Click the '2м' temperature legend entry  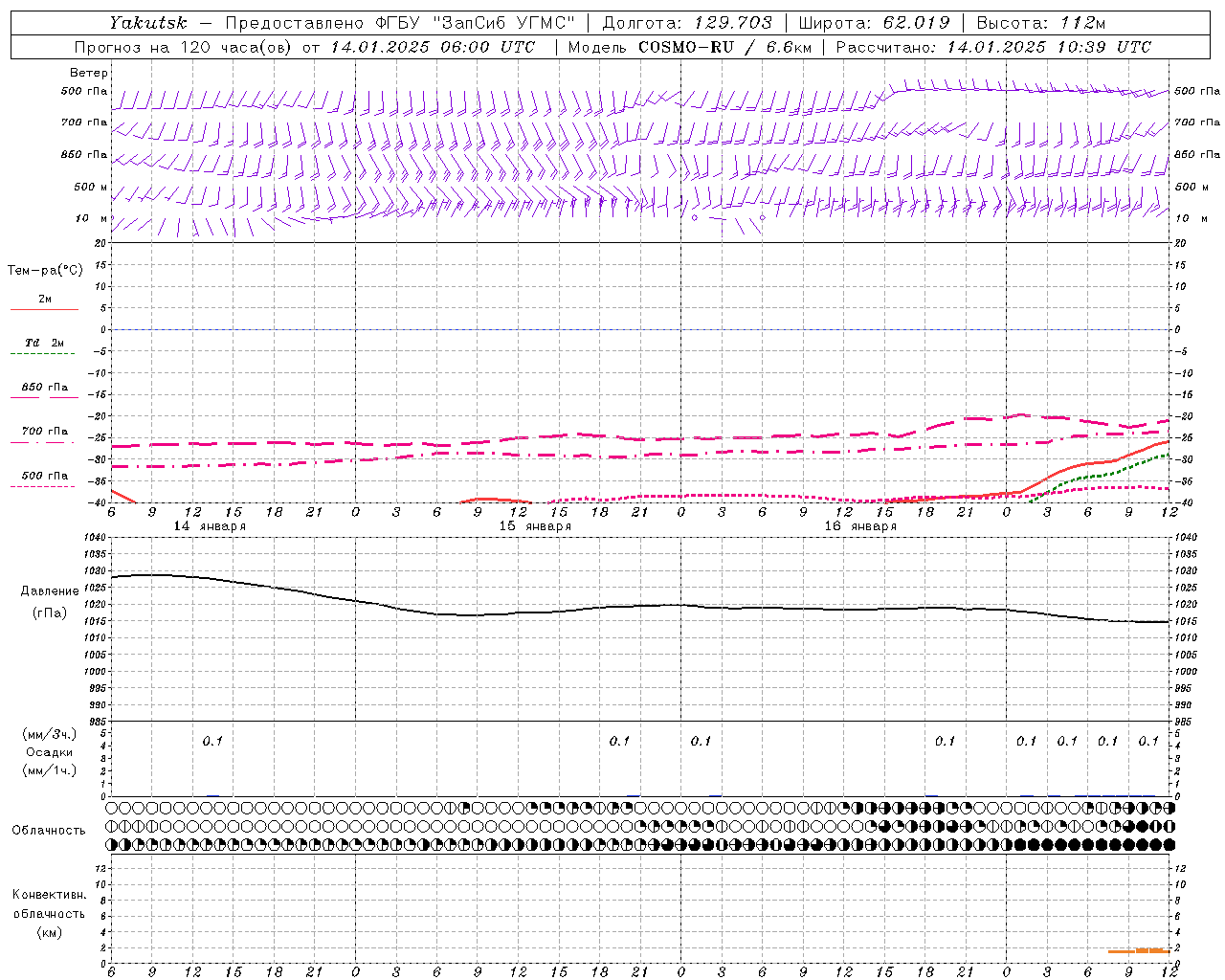[45, 300]
